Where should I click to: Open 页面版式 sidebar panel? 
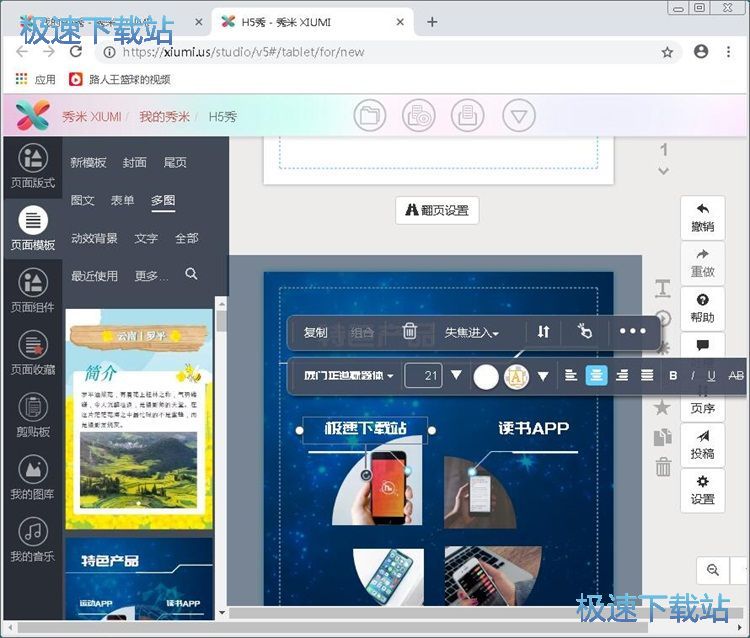click(33, 166)
